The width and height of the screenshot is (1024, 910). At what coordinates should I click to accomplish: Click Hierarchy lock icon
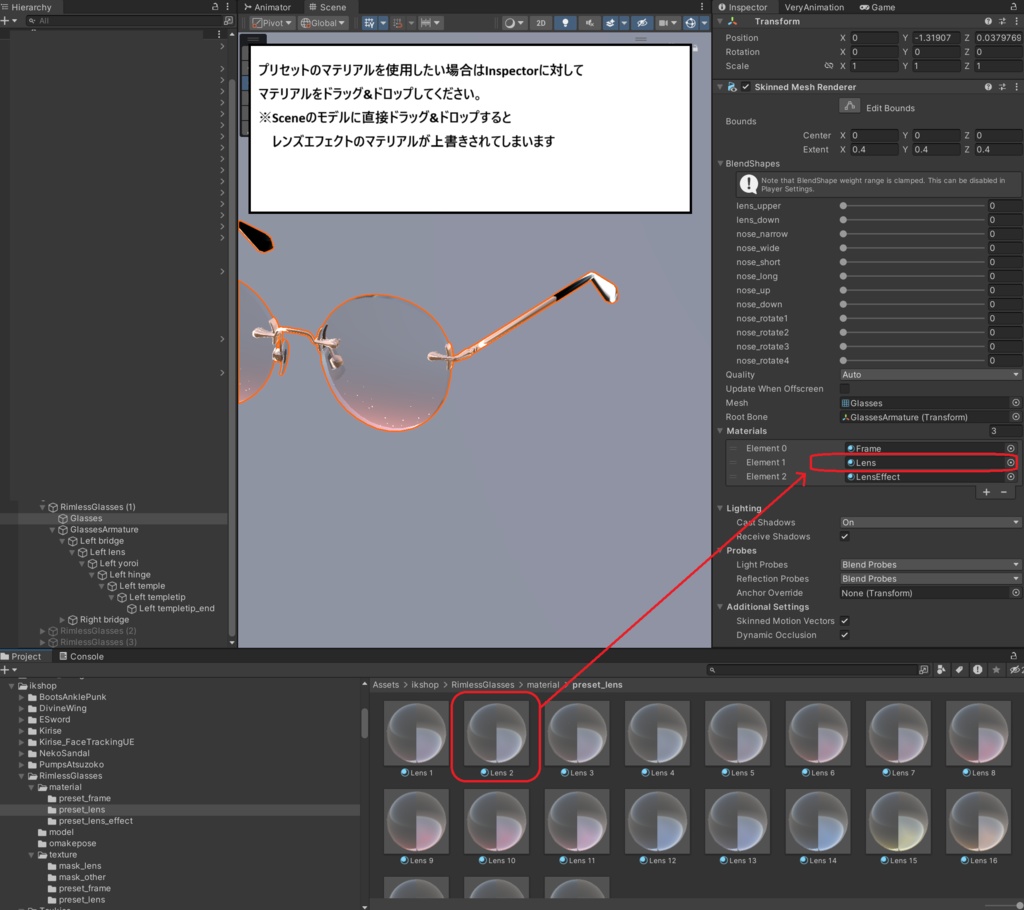pyautogui.click(x=215, y=7)
